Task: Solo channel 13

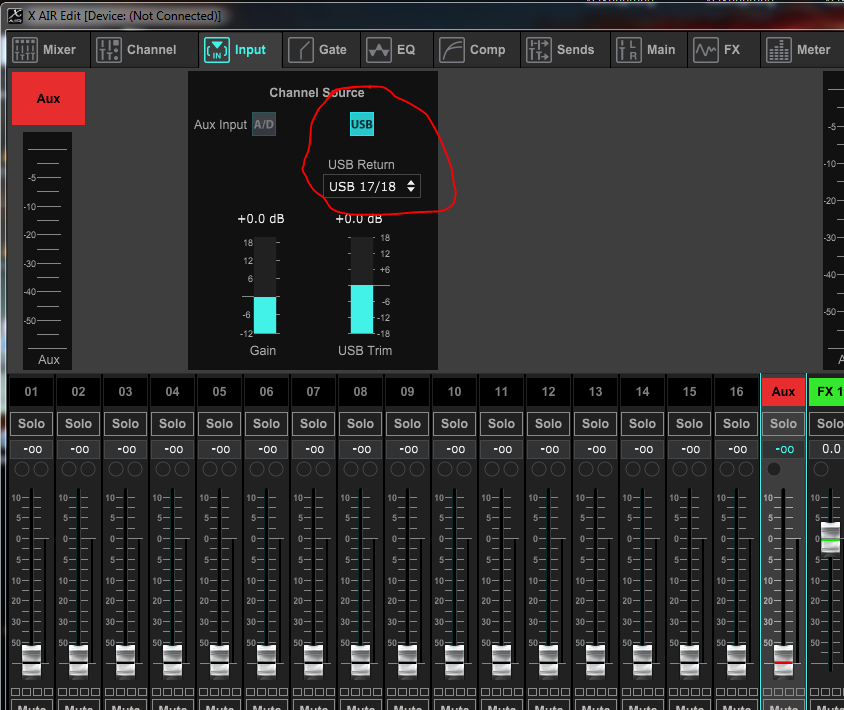Action: [x=595, y=424]
